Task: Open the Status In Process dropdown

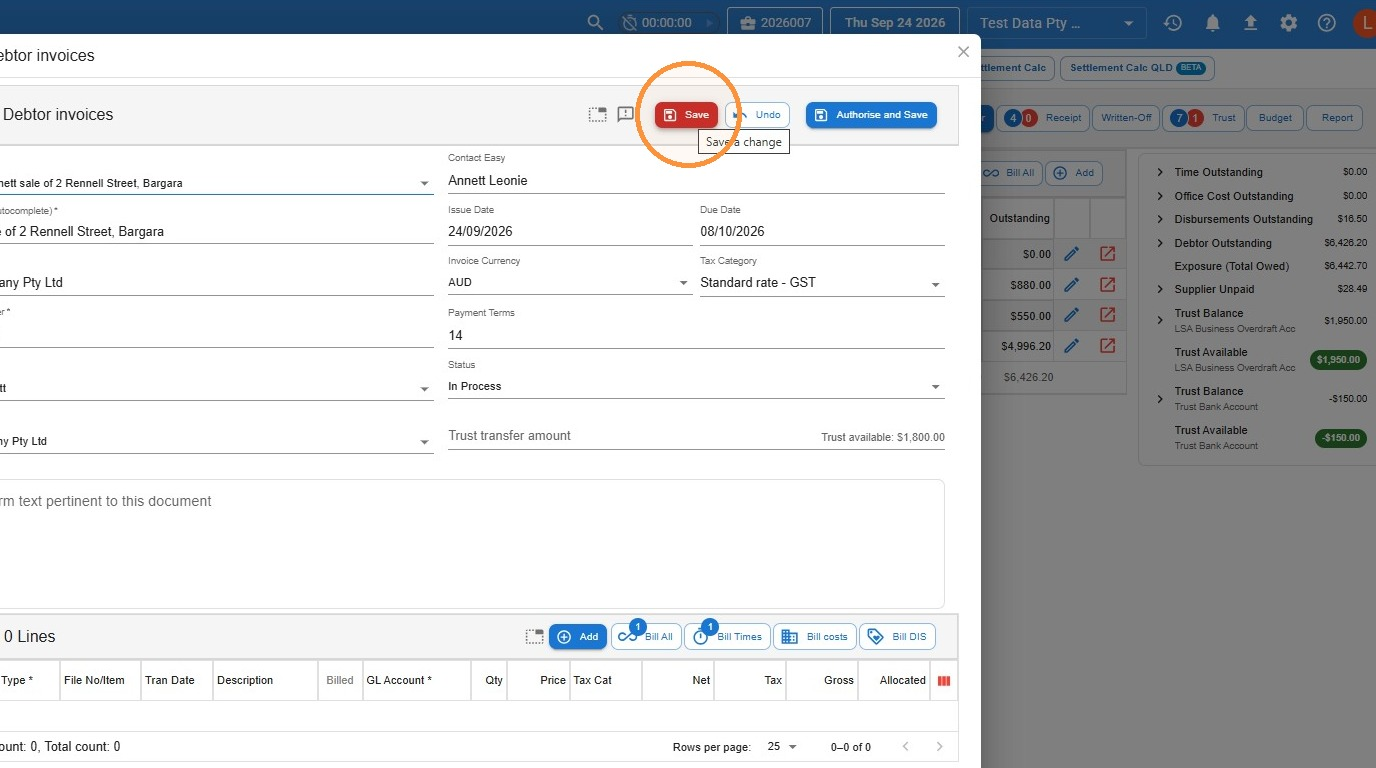Action: click(x=696, y=387)
